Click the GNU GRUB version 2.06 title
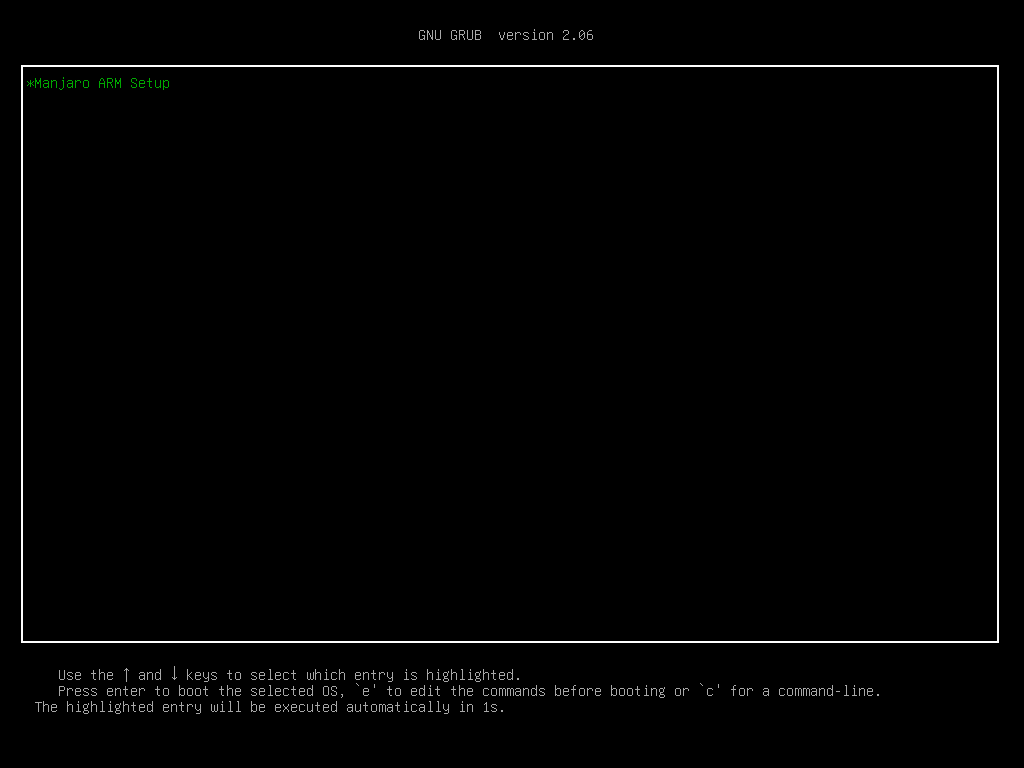1024x768 pixels. 505,35
